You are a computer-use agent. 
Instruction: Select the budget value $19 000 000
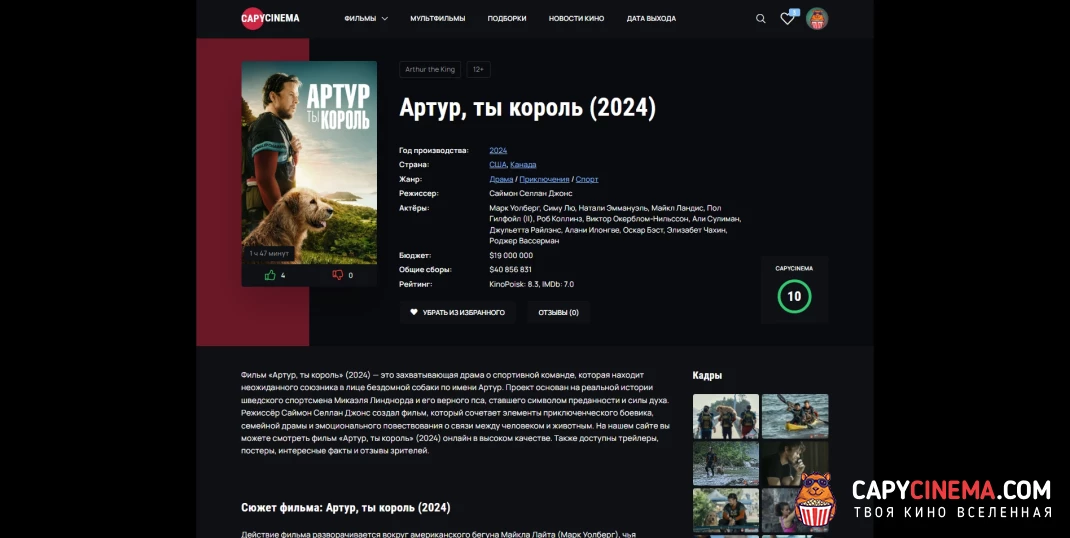click(x=511, y=255)
